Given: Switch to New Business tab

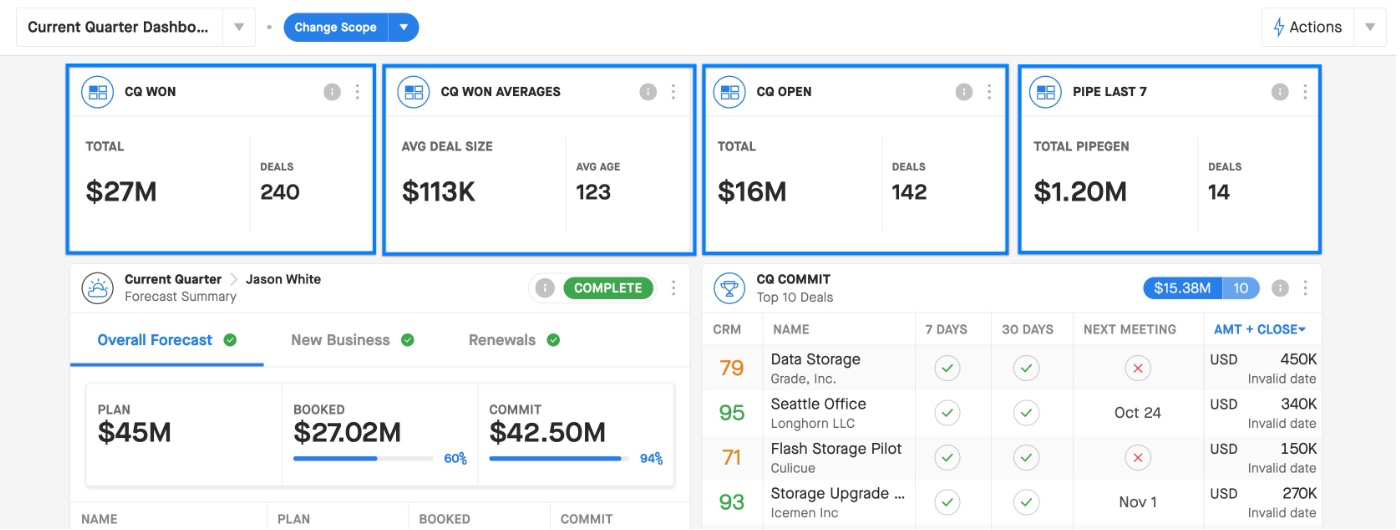Looking at the screenshot, I should pos(352,340).
